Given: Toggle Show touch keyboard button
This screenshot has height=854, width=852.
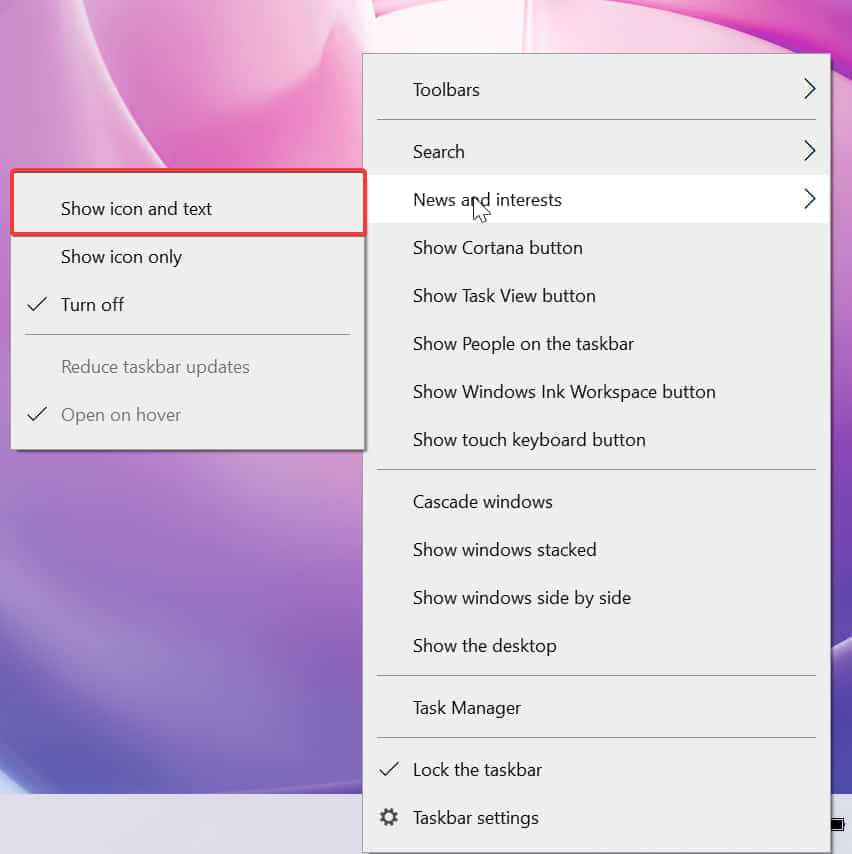Looking at the screenshot, I should pyautogui.click(x=597, y=440).
